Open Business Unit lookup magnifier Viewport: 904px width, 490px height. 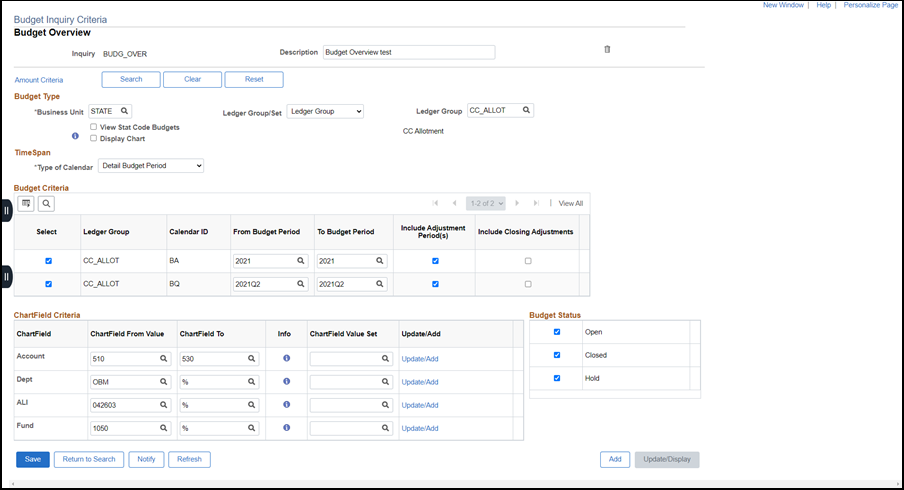pos(124,111)
